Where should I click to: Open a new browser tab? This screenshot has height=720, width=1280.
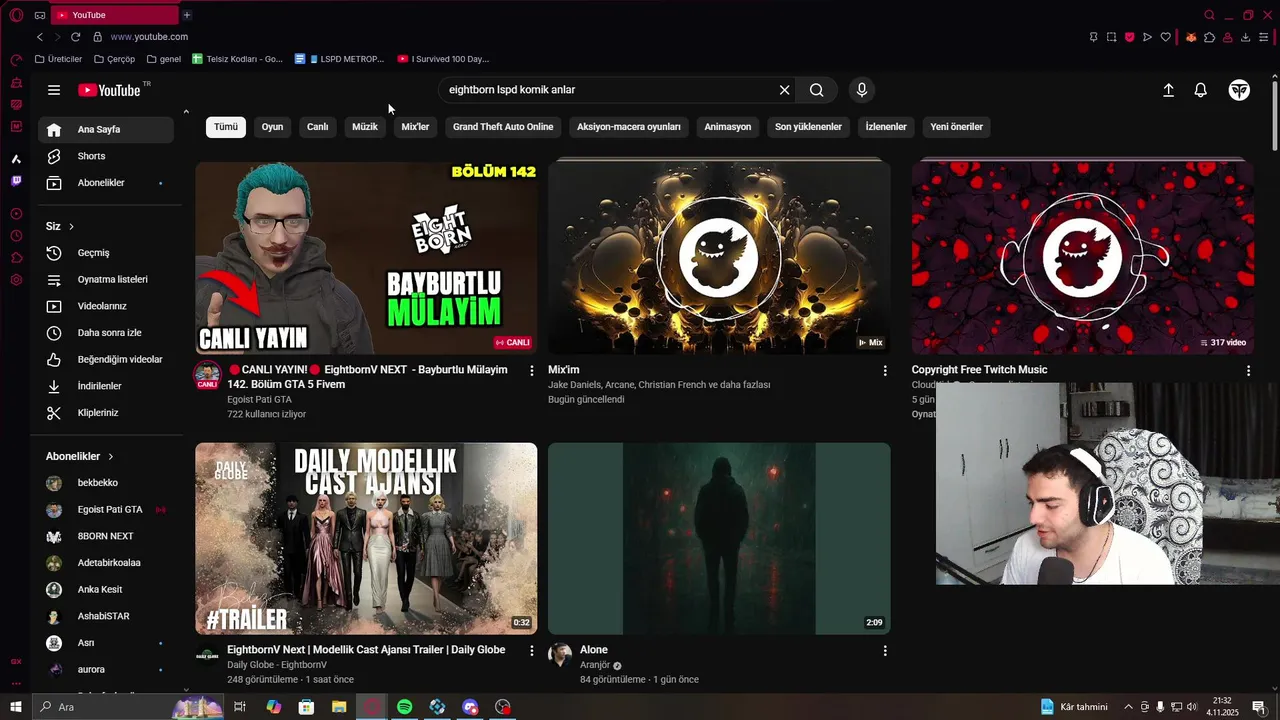click(x=186, y=15)
